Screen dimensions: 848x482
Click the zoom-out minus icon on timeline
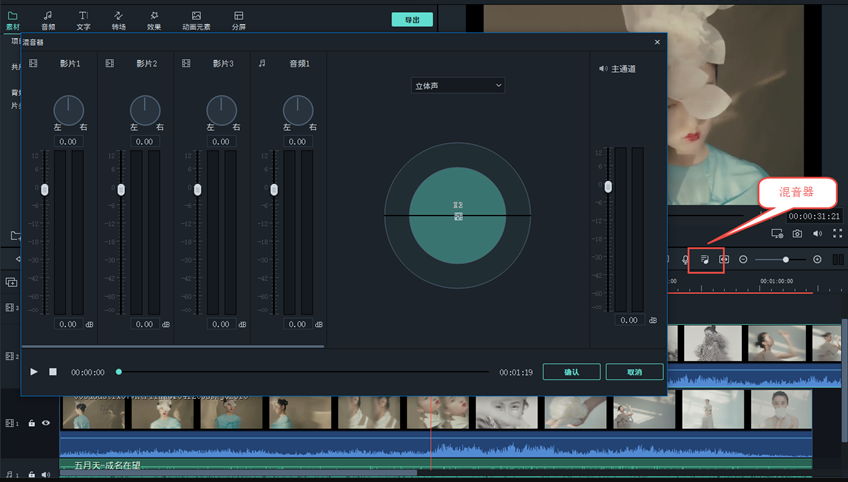743,259
